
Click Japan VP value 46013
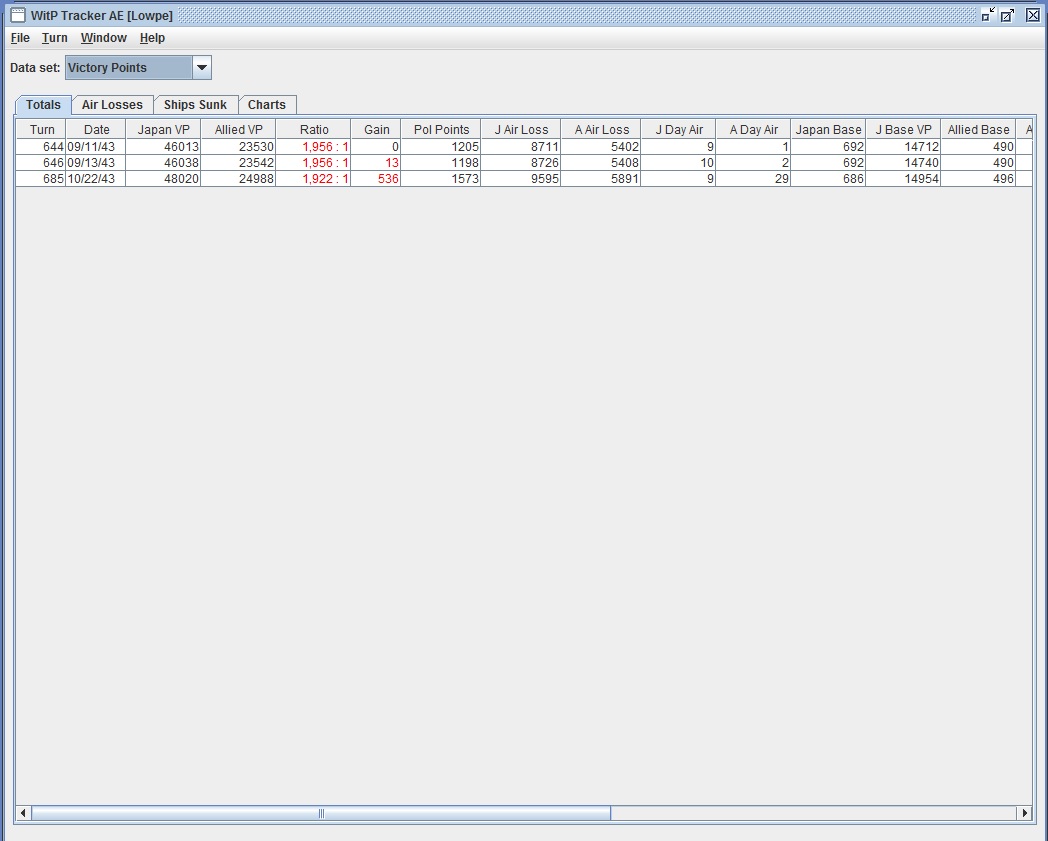[163, 146]
